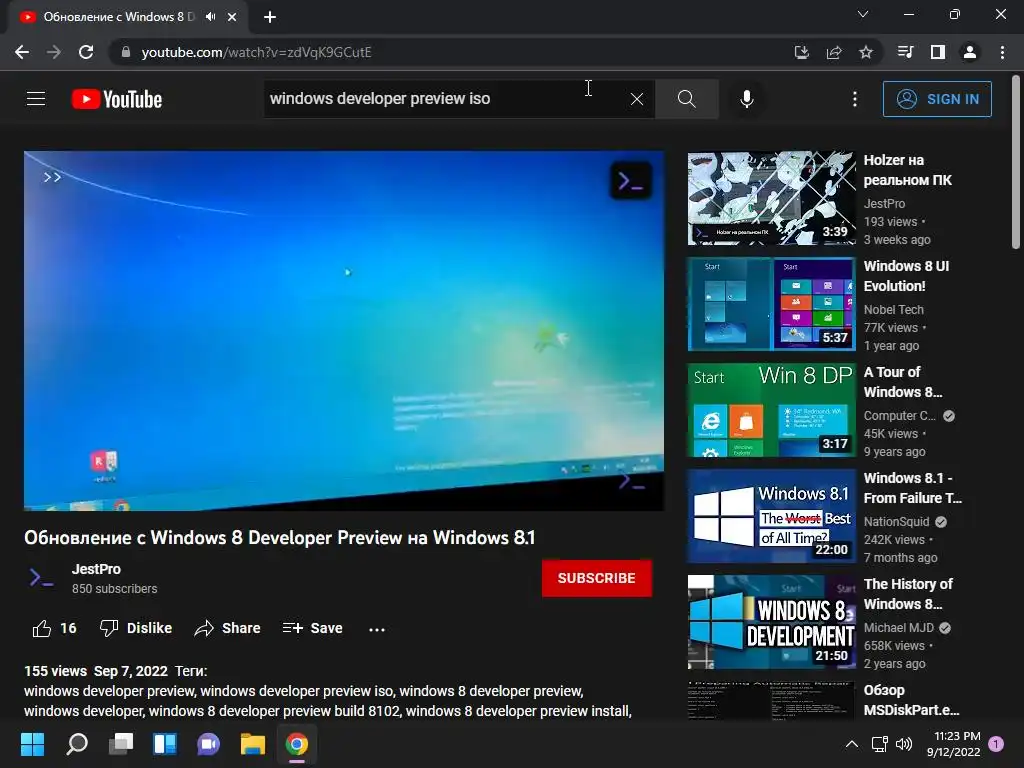Open the Chrome profile avatar
Image resolution: width=1024 pixels, height=768 pixels.
tap(970, 52)
